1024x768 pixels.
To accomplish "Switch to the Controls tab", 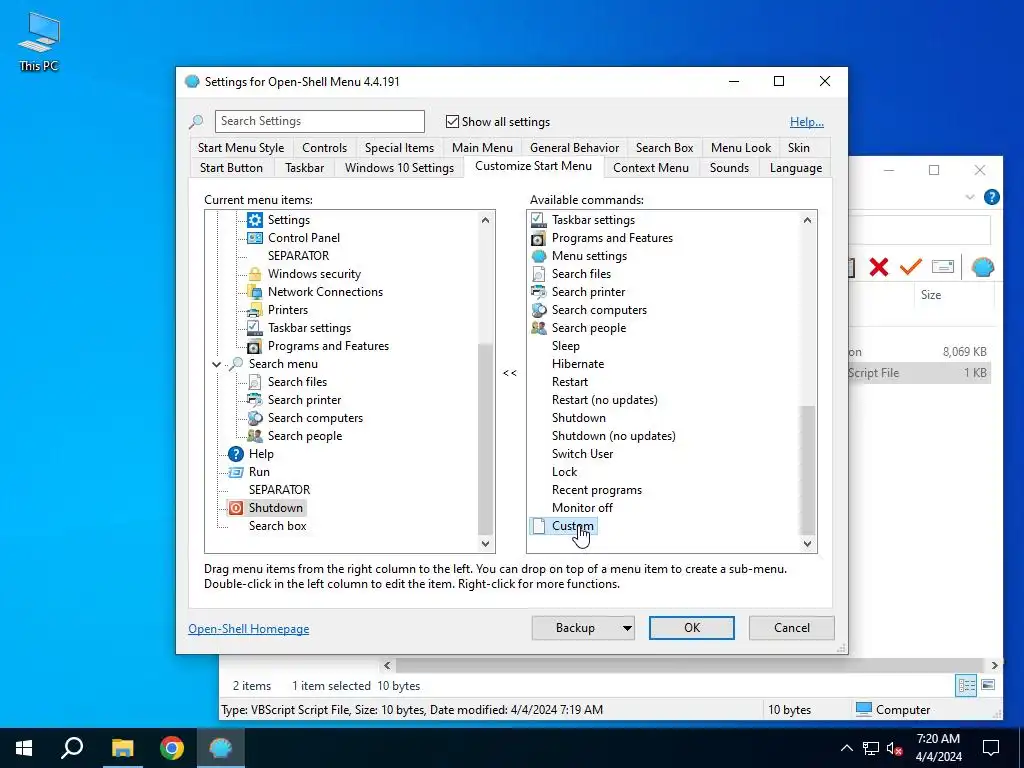I will (325, 148).
